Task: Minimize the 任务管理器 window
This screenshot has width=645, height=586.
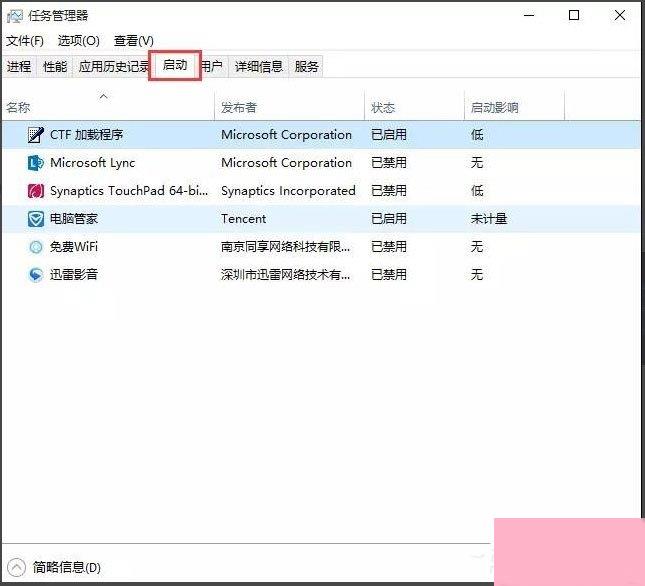Action: [x=529, y=16]
